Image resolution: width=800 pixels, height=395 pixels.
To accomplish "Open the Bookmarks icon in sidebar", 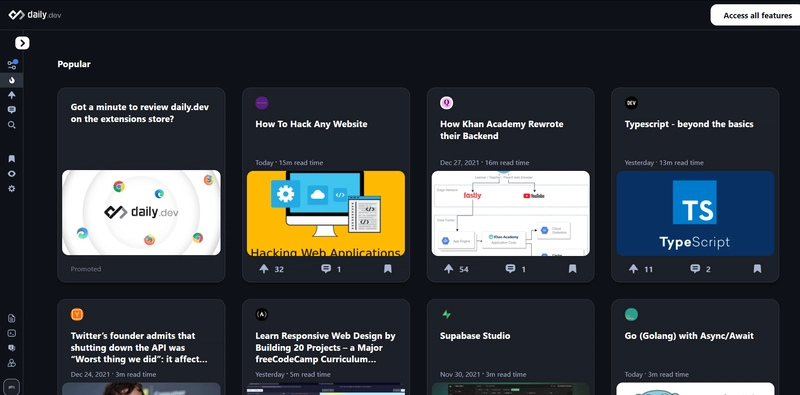I will coord(12,159).
